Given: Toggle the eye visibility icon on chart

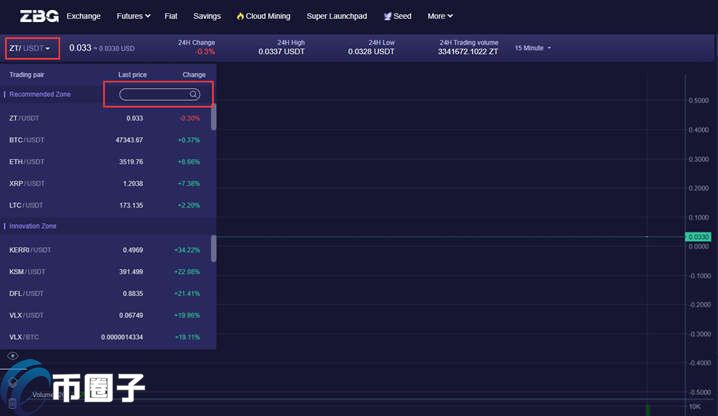Looking at the screenshot, I should pyautogui.click(x=13, y=356).
